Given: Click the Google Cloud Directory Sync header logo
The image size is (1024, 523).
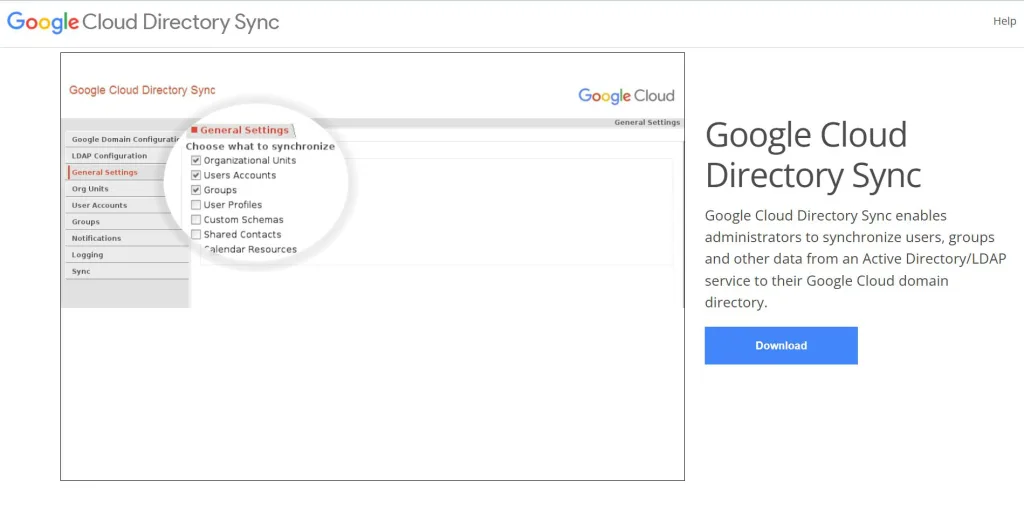Looking at the screenshot, I should pos(143,22).
